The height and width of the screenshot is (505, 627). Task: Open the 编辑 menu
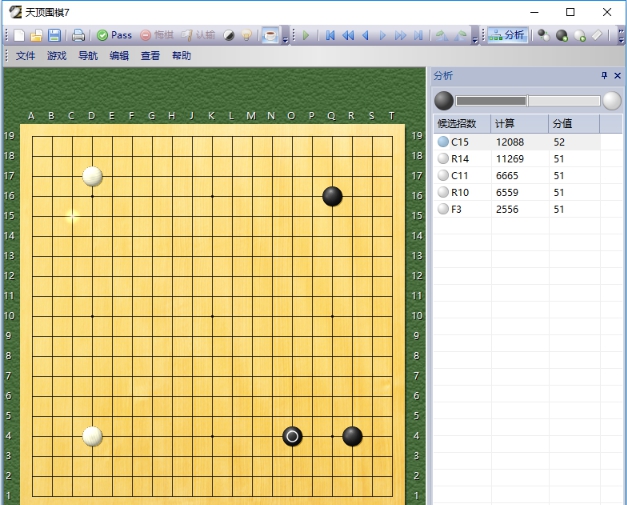(x=119, y=56)
